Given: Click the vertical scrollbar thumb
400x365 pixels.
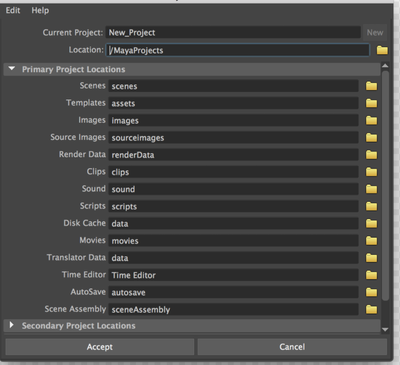Looking at the screenshot, I should point(385,185).
